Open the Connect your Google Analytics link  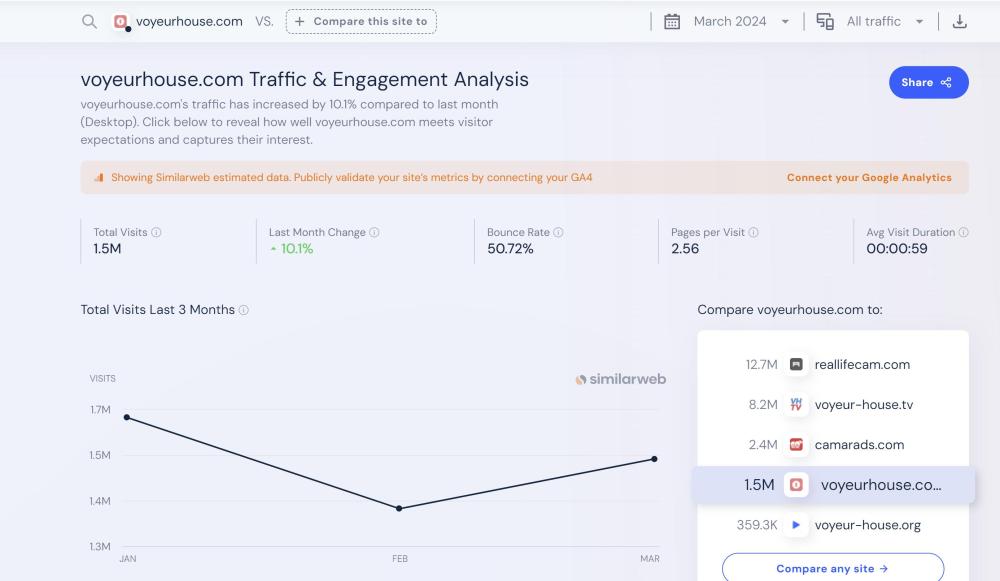tap(869, 178)
